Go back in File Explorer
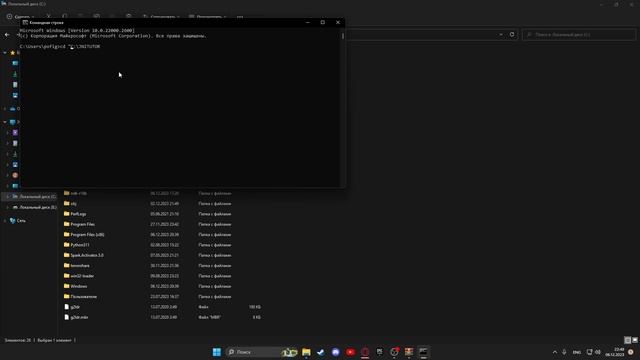Image resolution: width=640 pixels, height=360 pixels. tap(7, 35)
